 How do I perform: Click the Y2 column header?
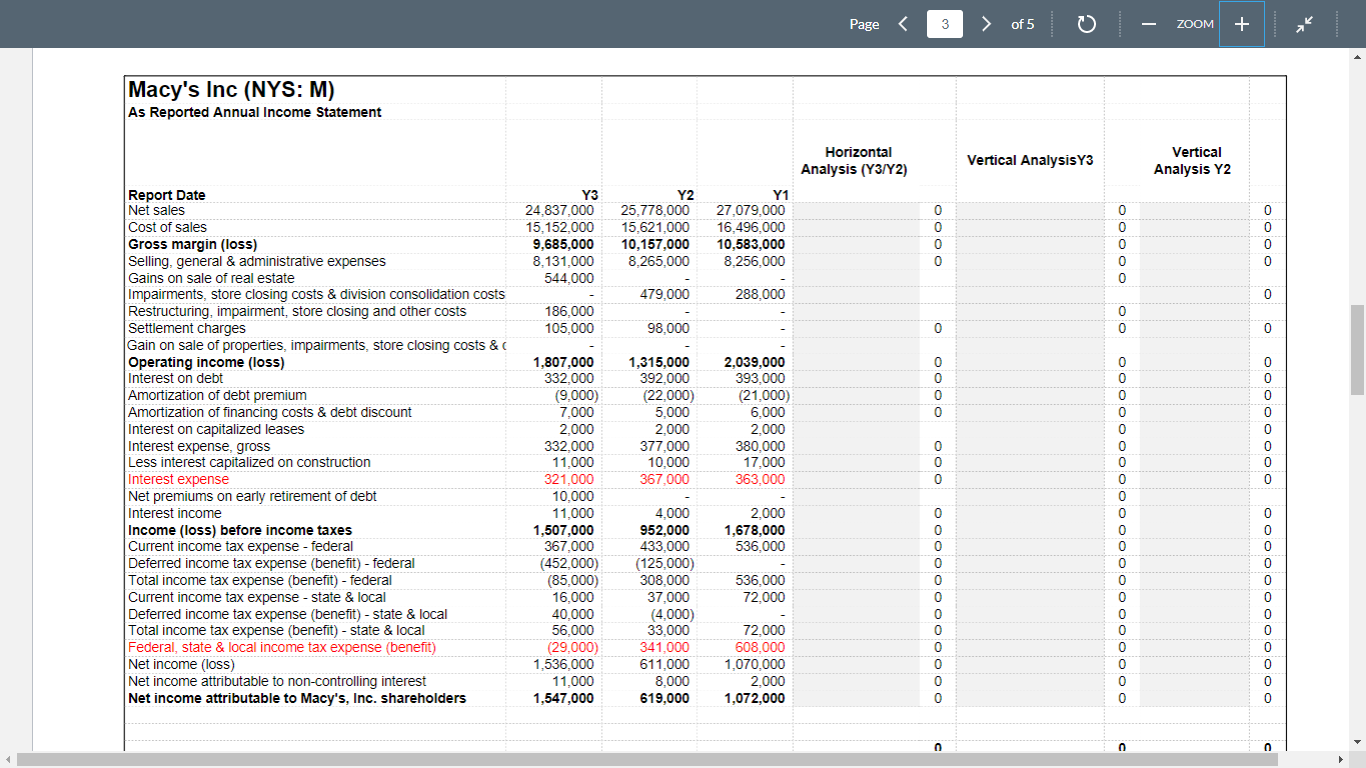click(684, 195)
